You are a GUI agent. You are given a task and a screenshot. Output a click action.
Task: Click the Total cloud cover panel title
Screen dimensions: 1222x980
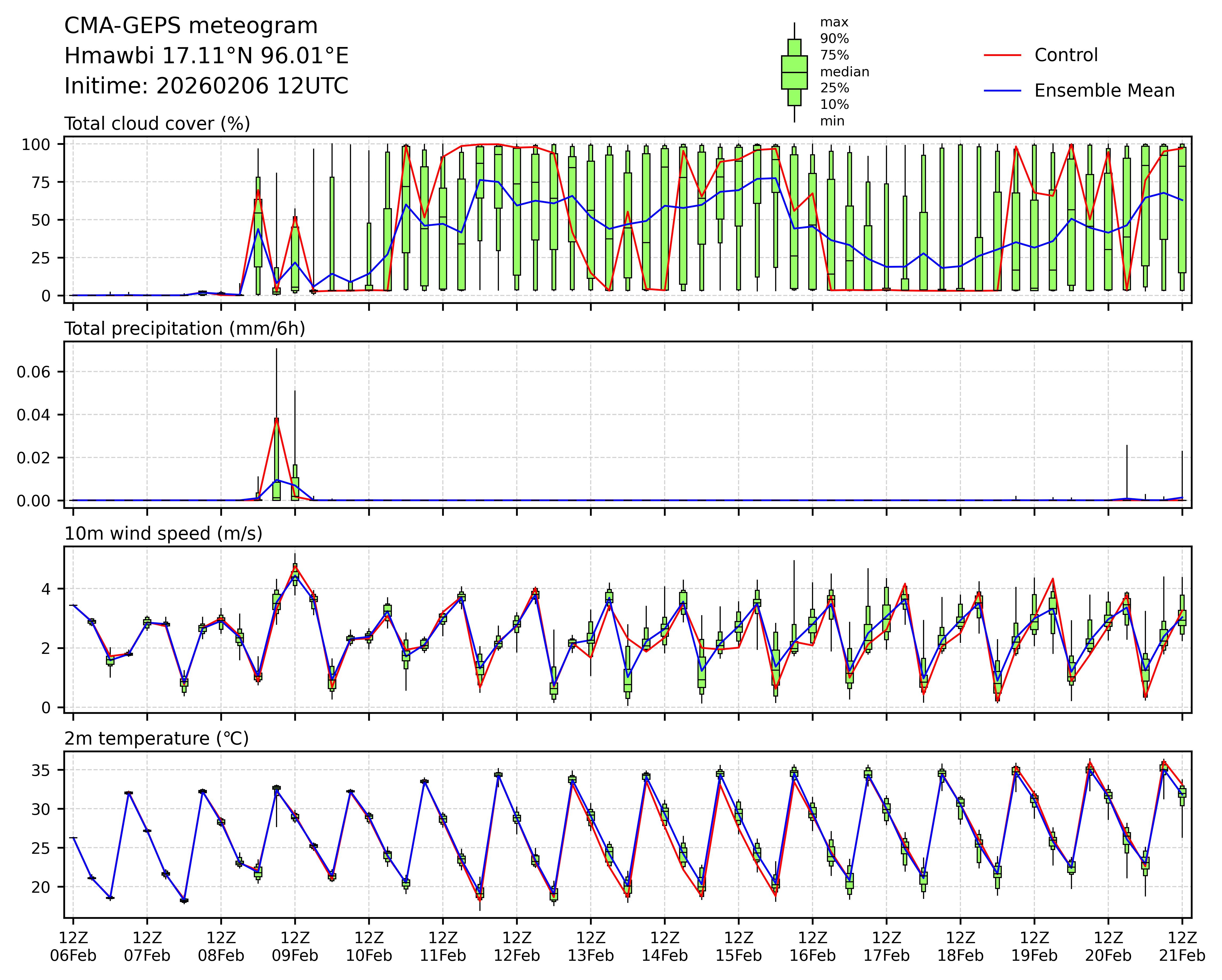pyautogui.click(x=157, y=124)
